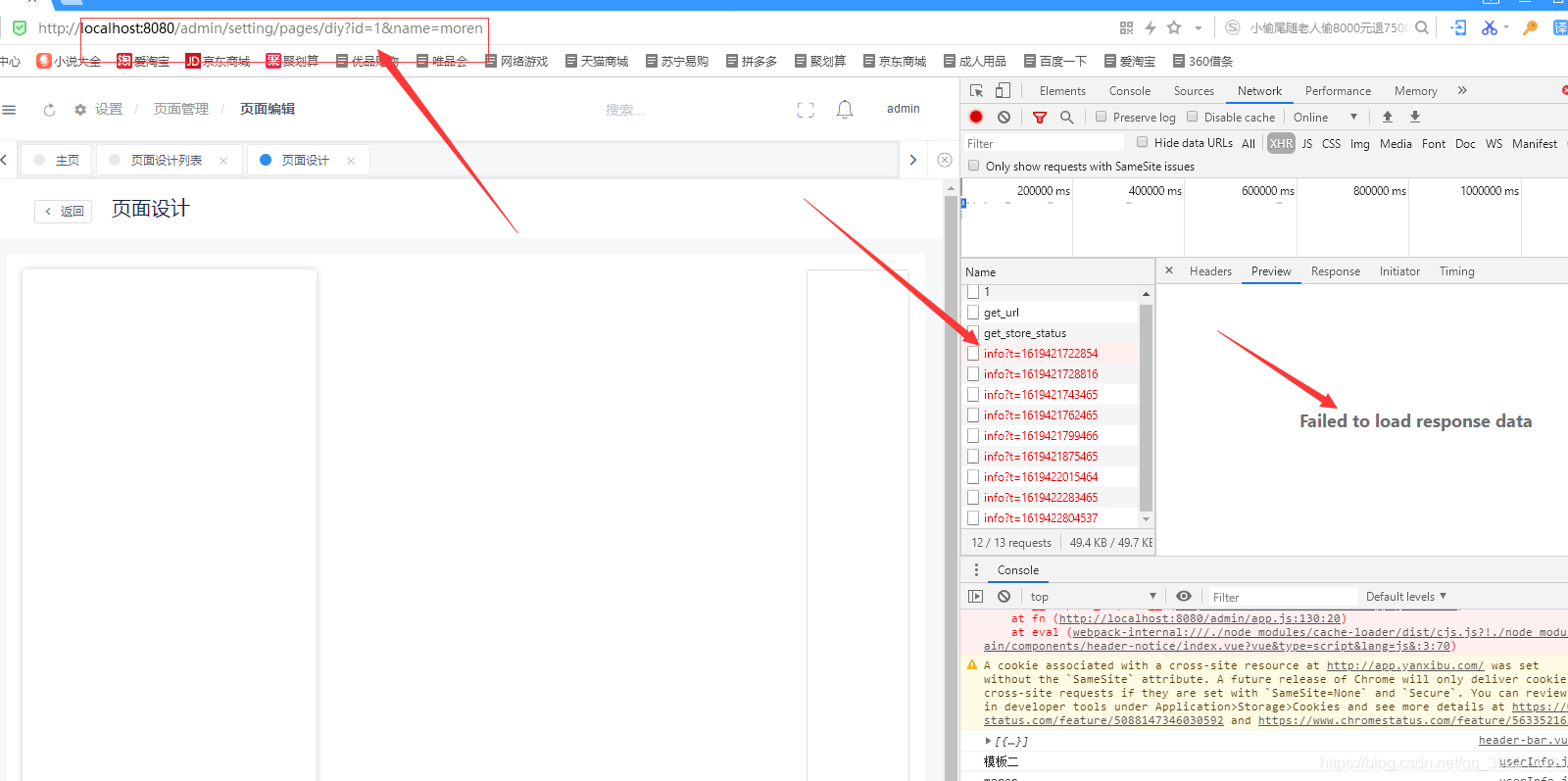Click the close-all-tabs circled X icon
Screen dimensions: 1568x781
(944, 160)
